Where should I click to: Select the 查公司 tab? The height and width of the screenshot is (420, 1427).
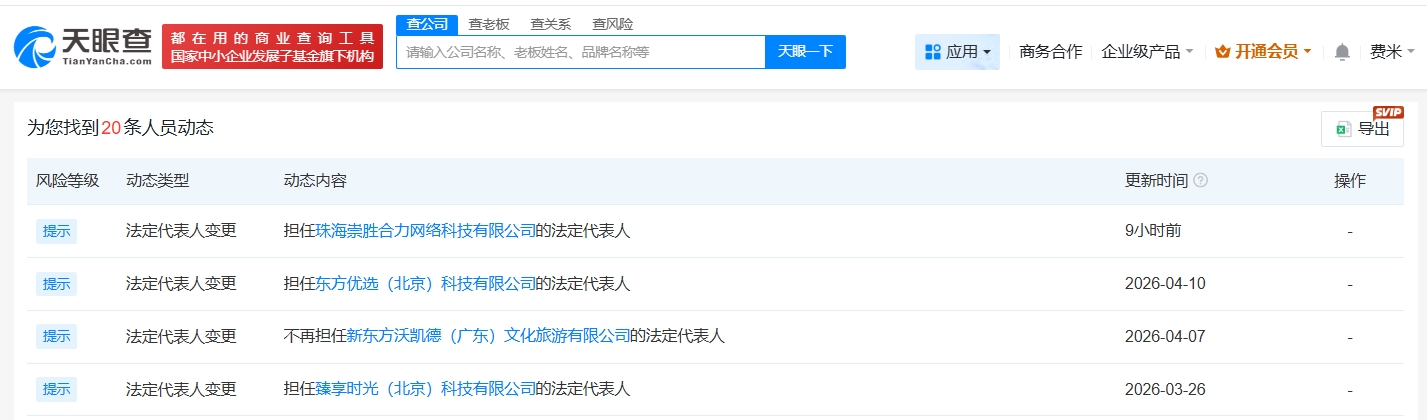427,24
